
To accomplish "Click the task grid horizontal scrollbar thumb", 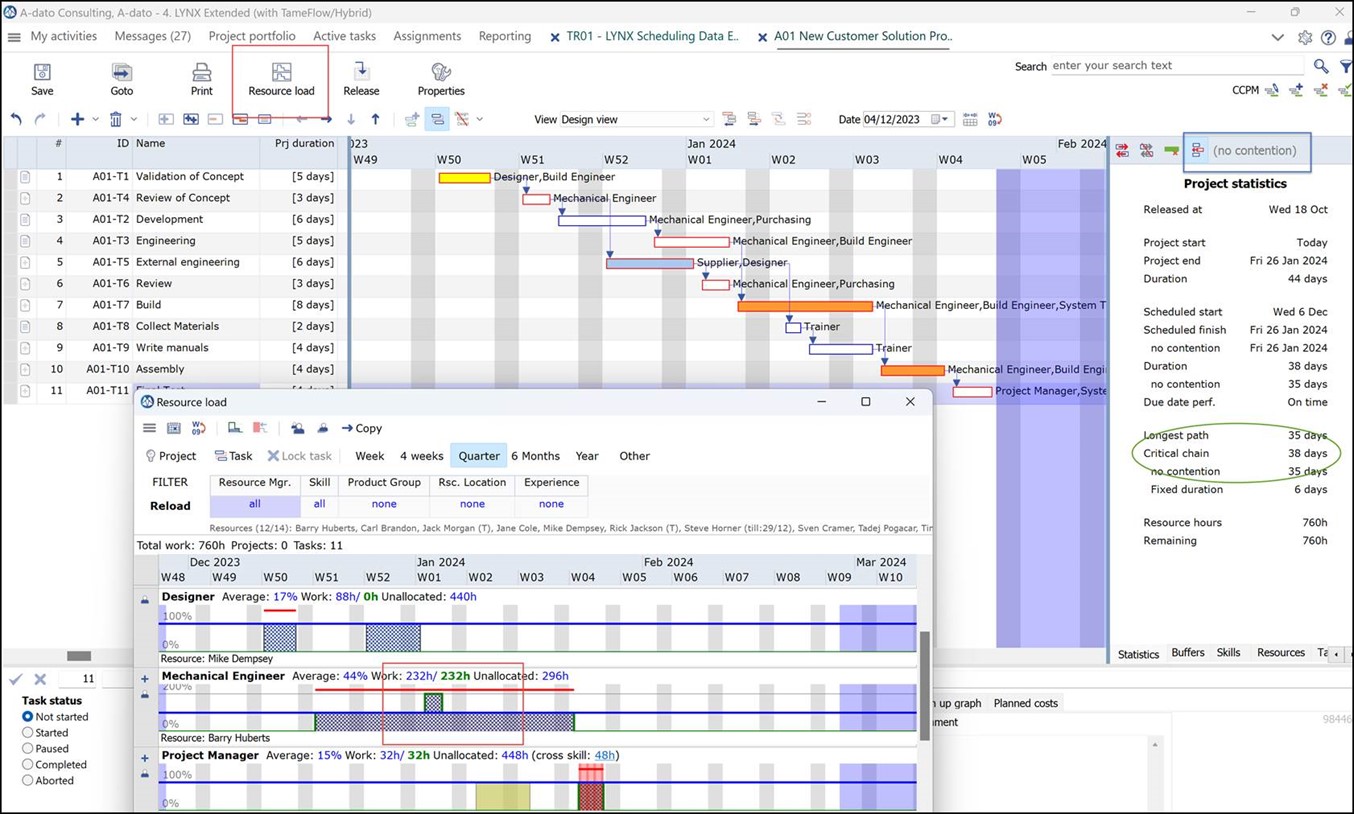I will click(79, 656).
